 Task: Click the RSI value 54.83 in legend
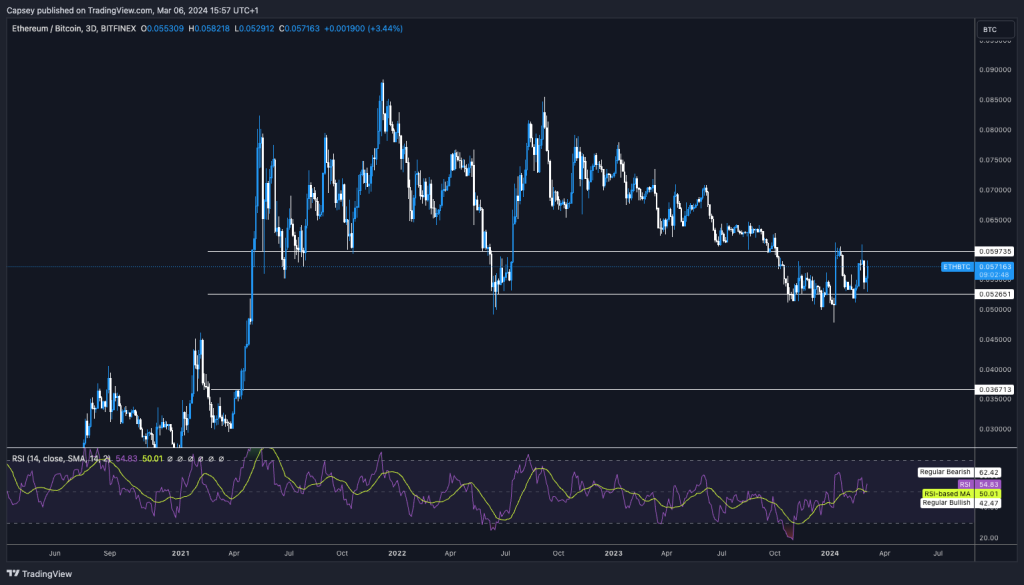point(126,458)
